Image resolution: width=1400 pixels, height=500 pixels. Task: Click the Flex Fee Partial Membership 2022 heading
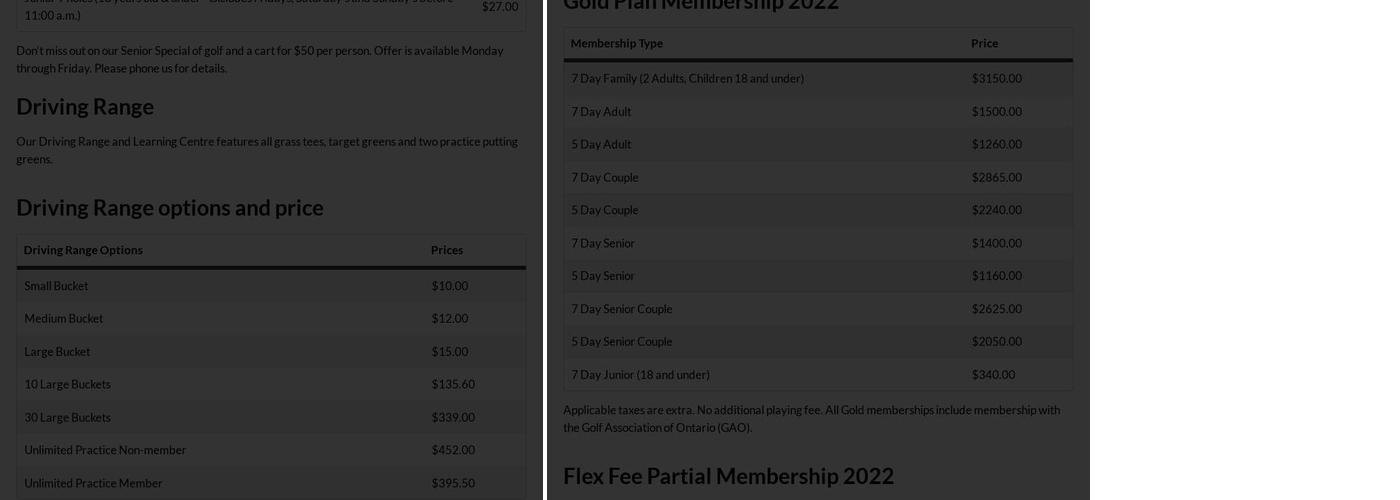(x=728, y=475)
